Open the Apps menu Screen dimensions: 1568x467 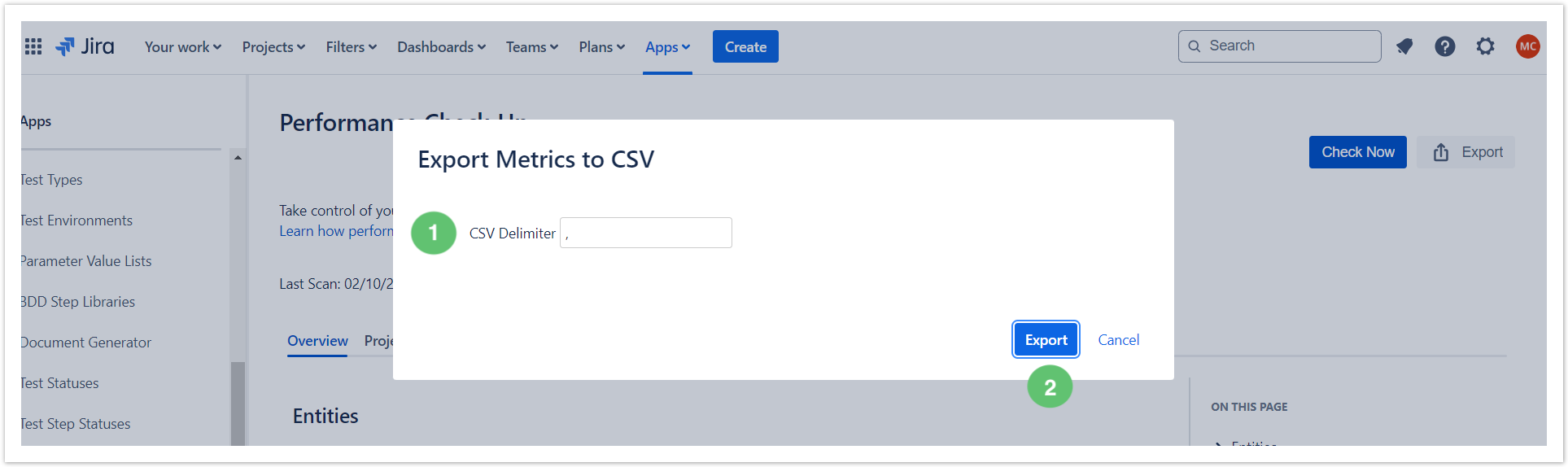[x=667, y=47]
